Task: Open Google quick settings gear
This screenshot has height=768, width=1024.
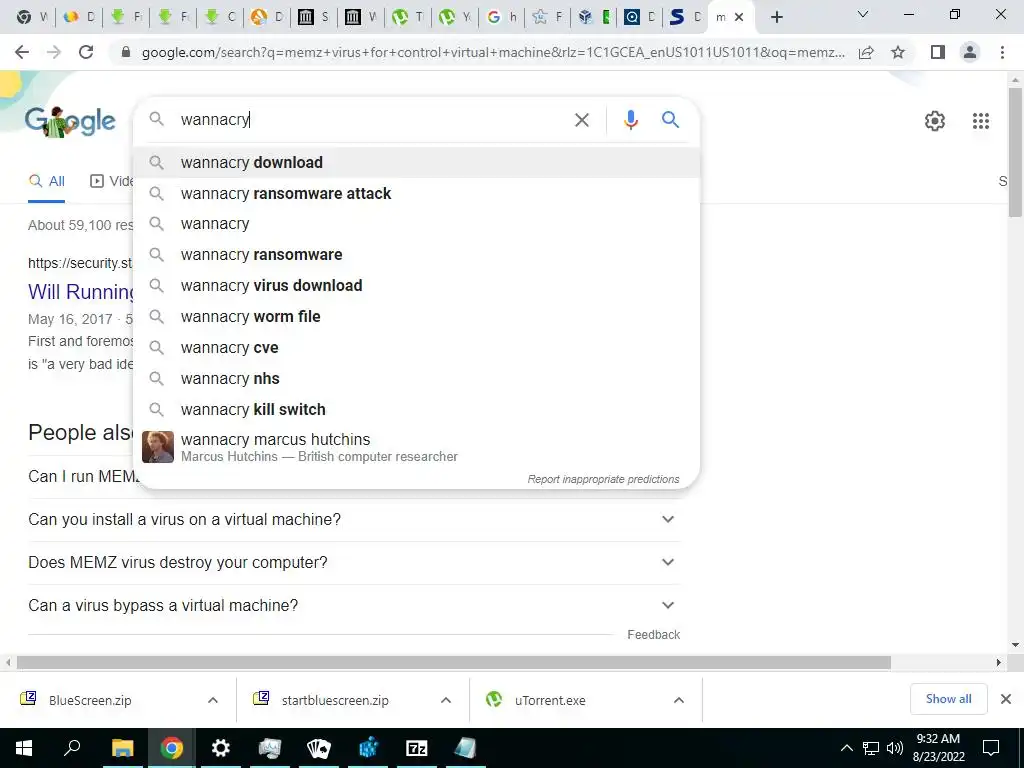Action: coord(935,121)
